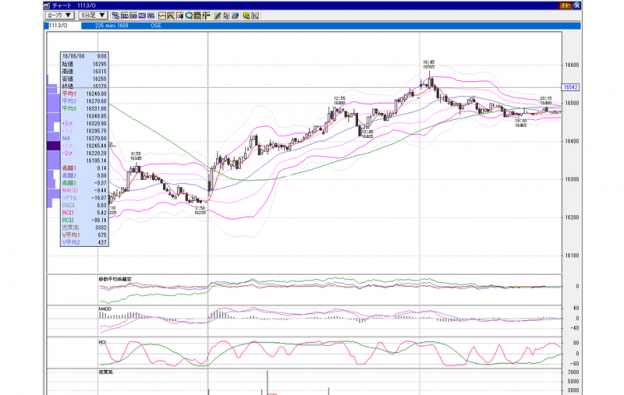The height and width of the screenshot is (395, 624).
Task: Select the green pencil draw-line tool
Action: click(x=217, y=16)
